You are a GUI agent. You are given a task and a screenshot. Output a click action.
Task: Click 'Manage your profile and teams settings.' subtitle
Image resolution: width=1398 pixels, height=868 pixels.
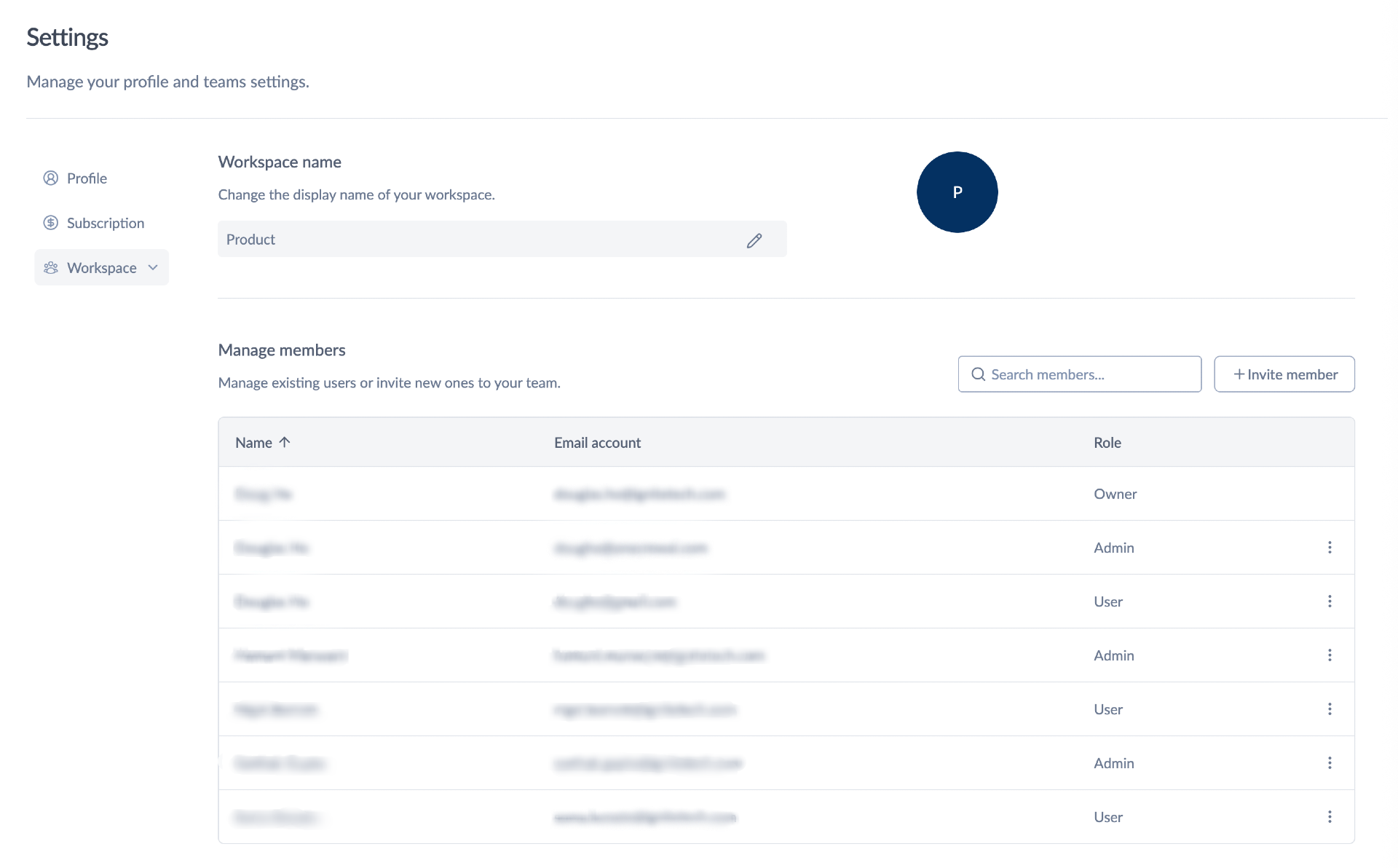167,82
